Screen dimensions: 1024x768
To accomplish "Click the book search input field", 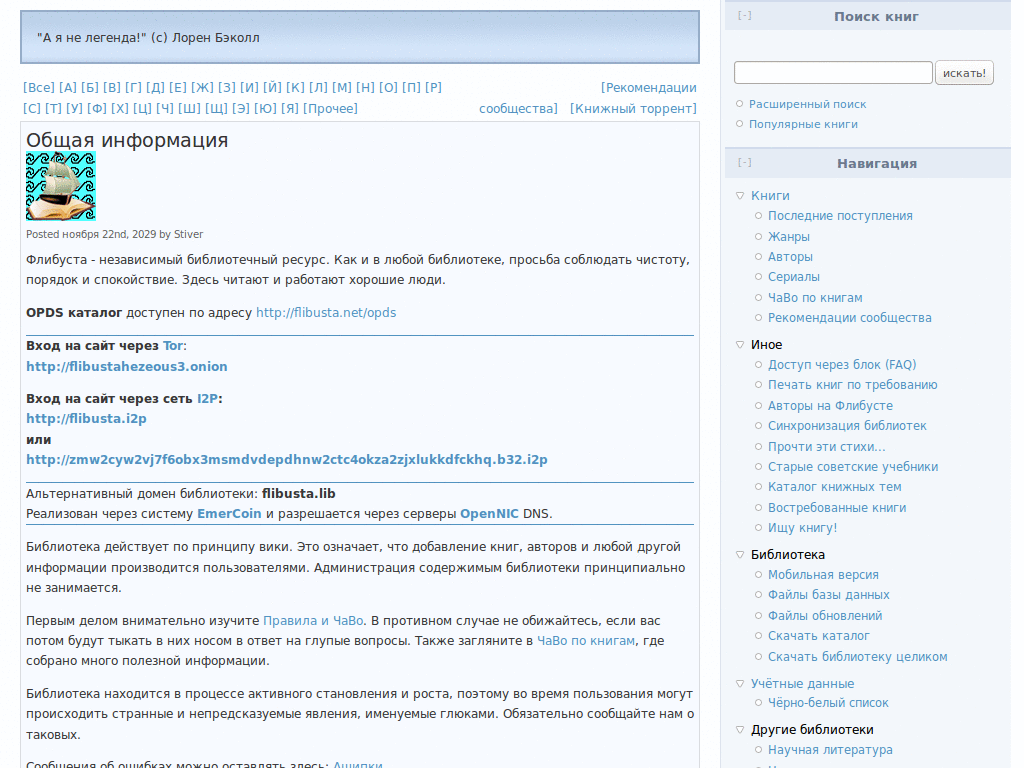I will pos(833,72).
